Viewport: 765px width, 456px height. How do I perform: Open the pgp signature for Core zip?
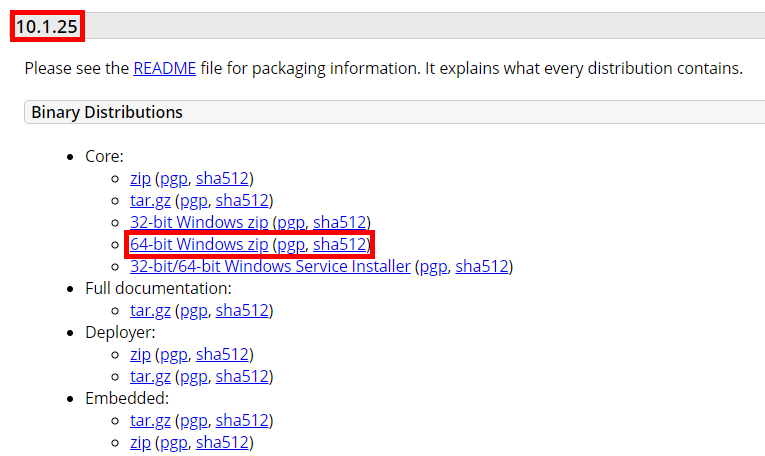tap(174, 178)
